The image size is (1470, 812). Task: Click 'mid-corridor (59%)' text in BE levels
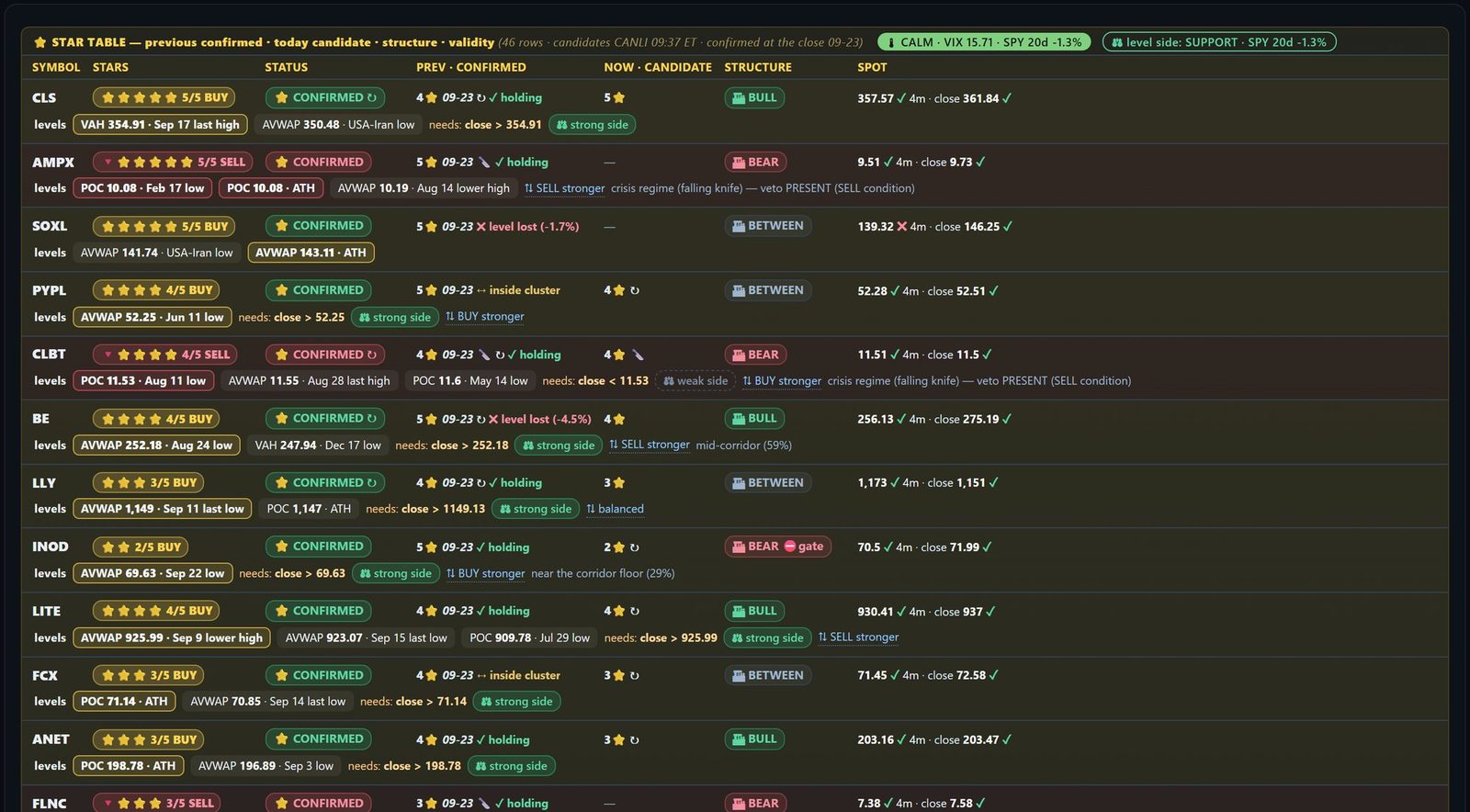743,445
